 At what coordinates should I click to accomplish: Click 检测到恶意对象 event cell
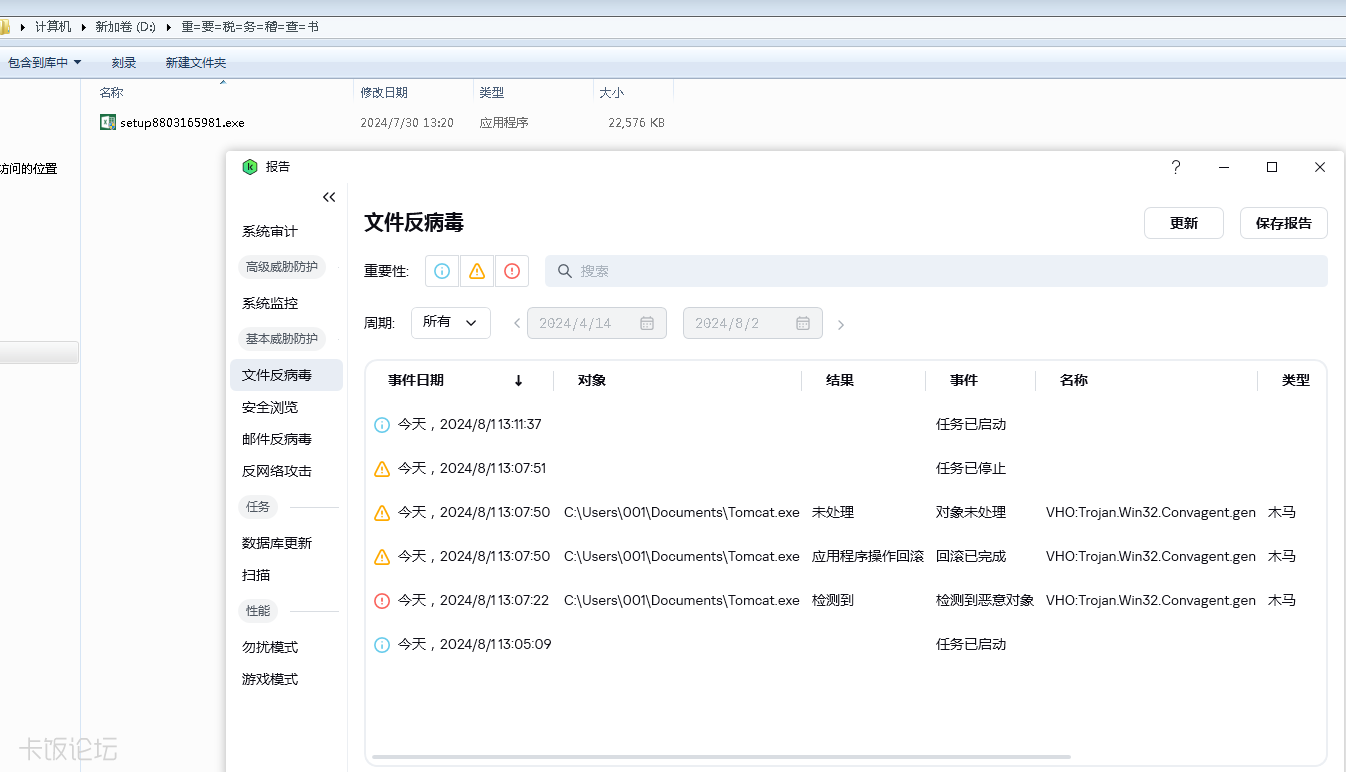coord(985,600)
